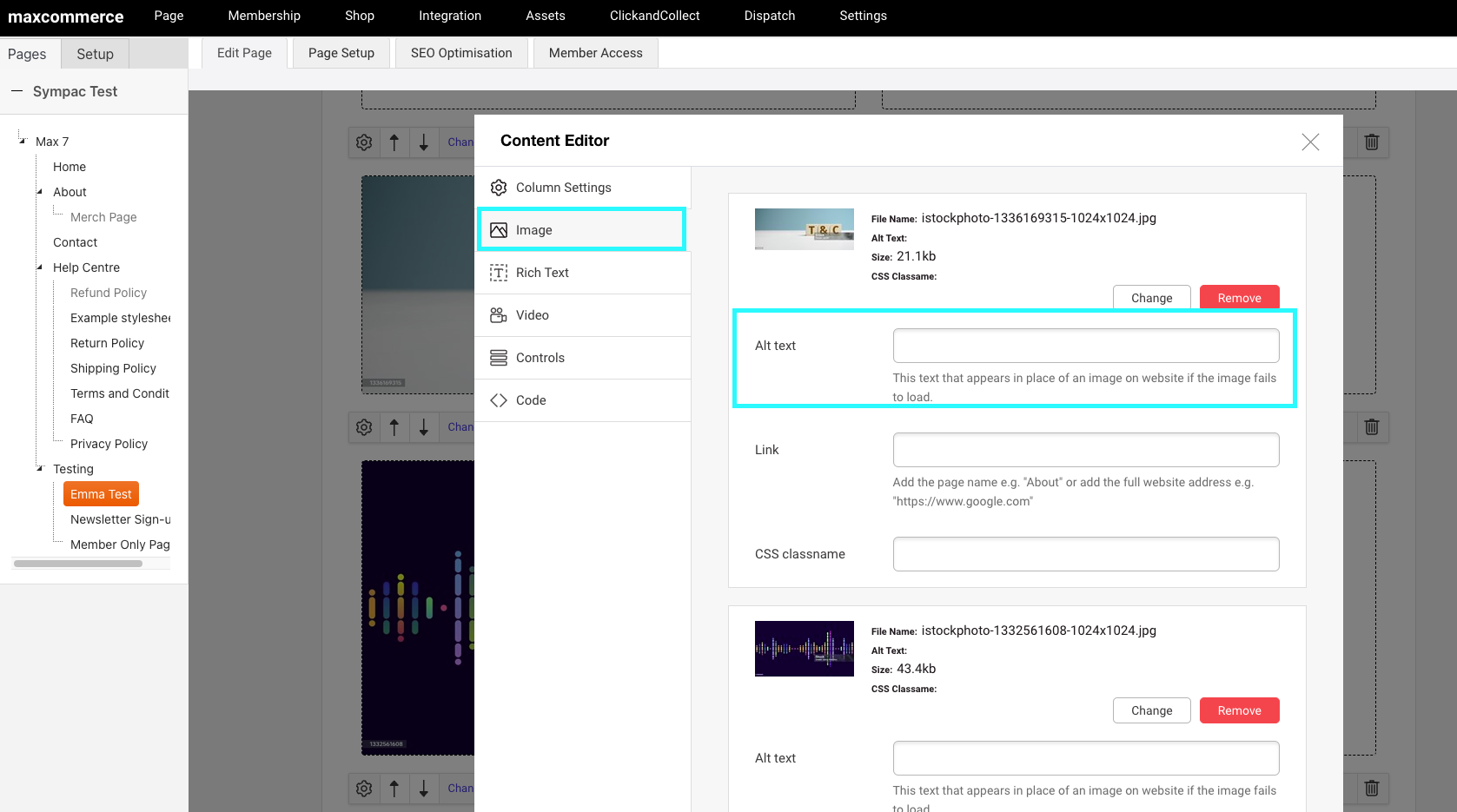Remove the first istockphoto image
Screen dimensions: 1457x812
coord(1239,298)
